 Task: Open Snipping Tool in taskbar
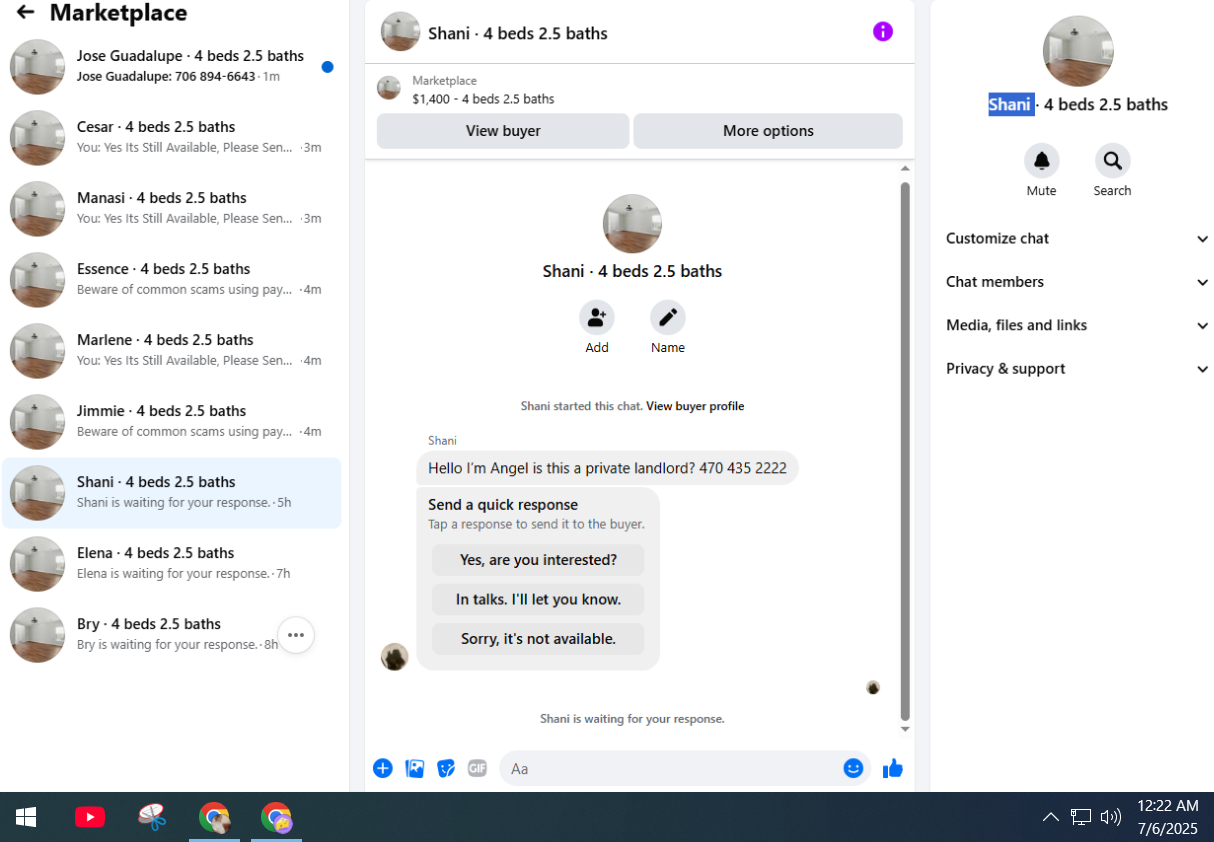(152, 817)
